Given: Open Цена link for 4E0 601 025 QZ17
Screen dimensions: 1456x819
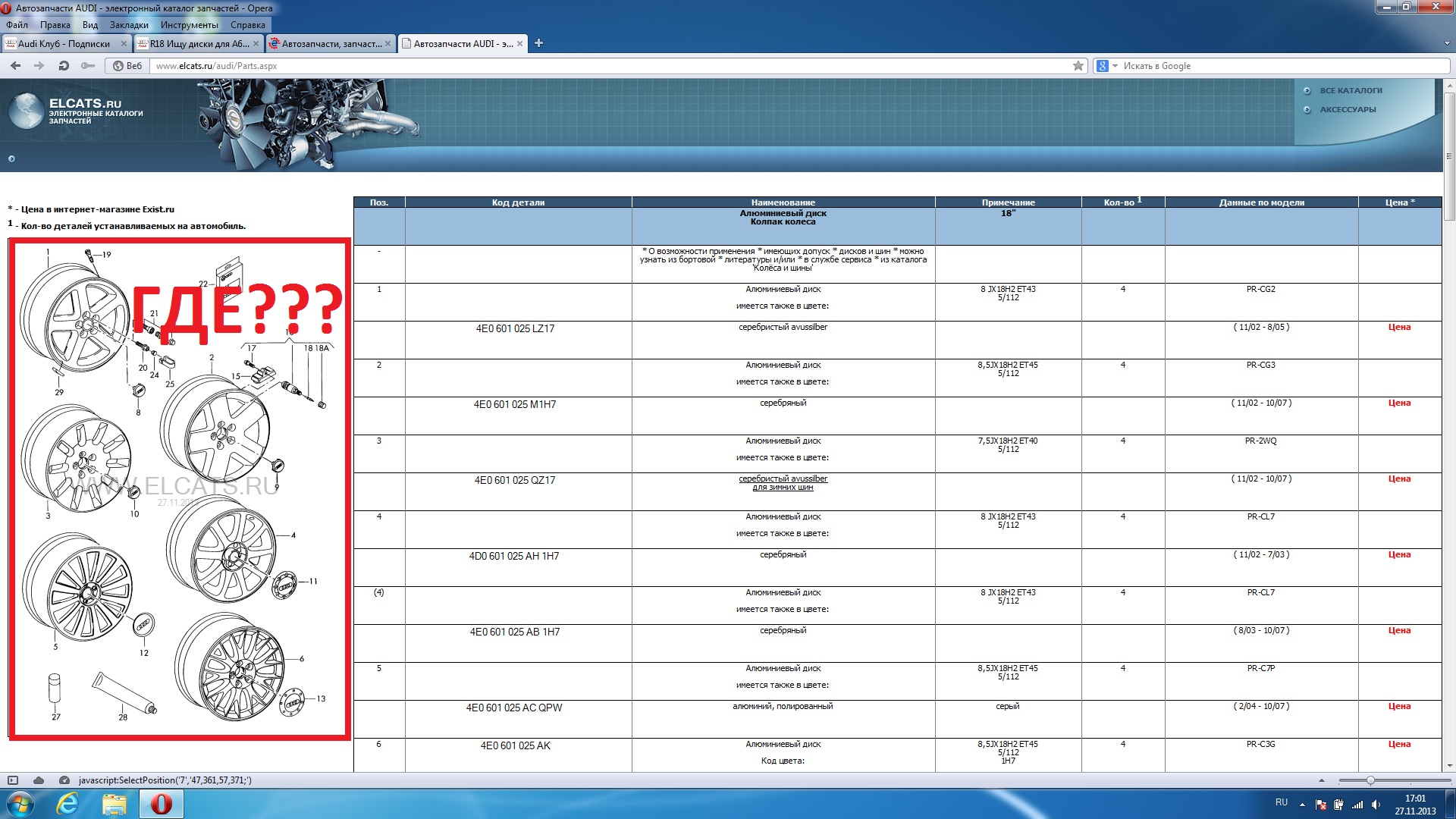Looking at the screenshot, I should click(x=1399, y=479).
